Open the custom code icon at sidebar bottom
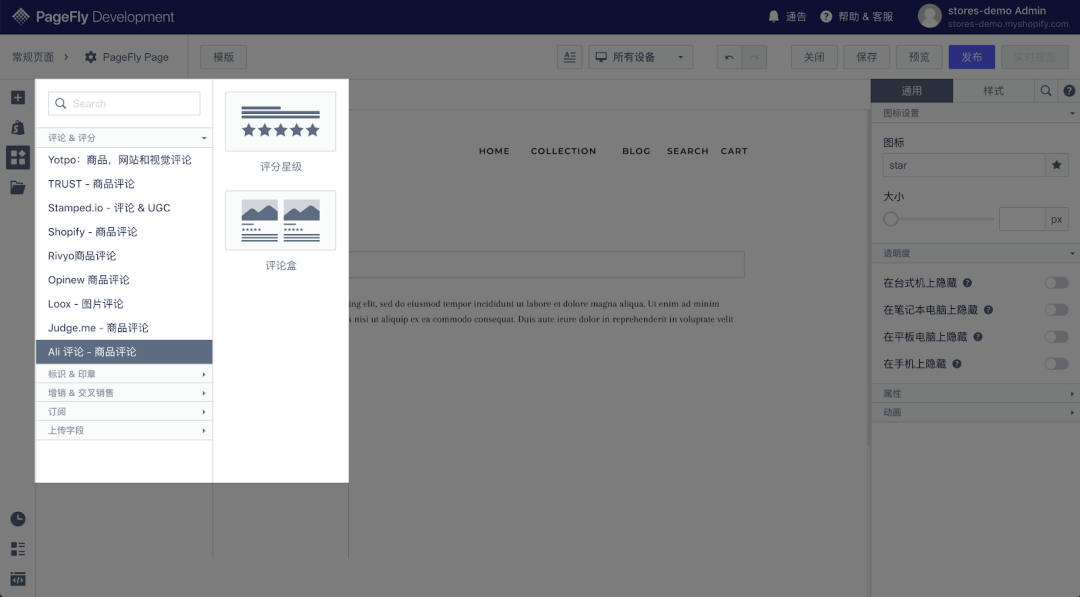 (18, 579)
